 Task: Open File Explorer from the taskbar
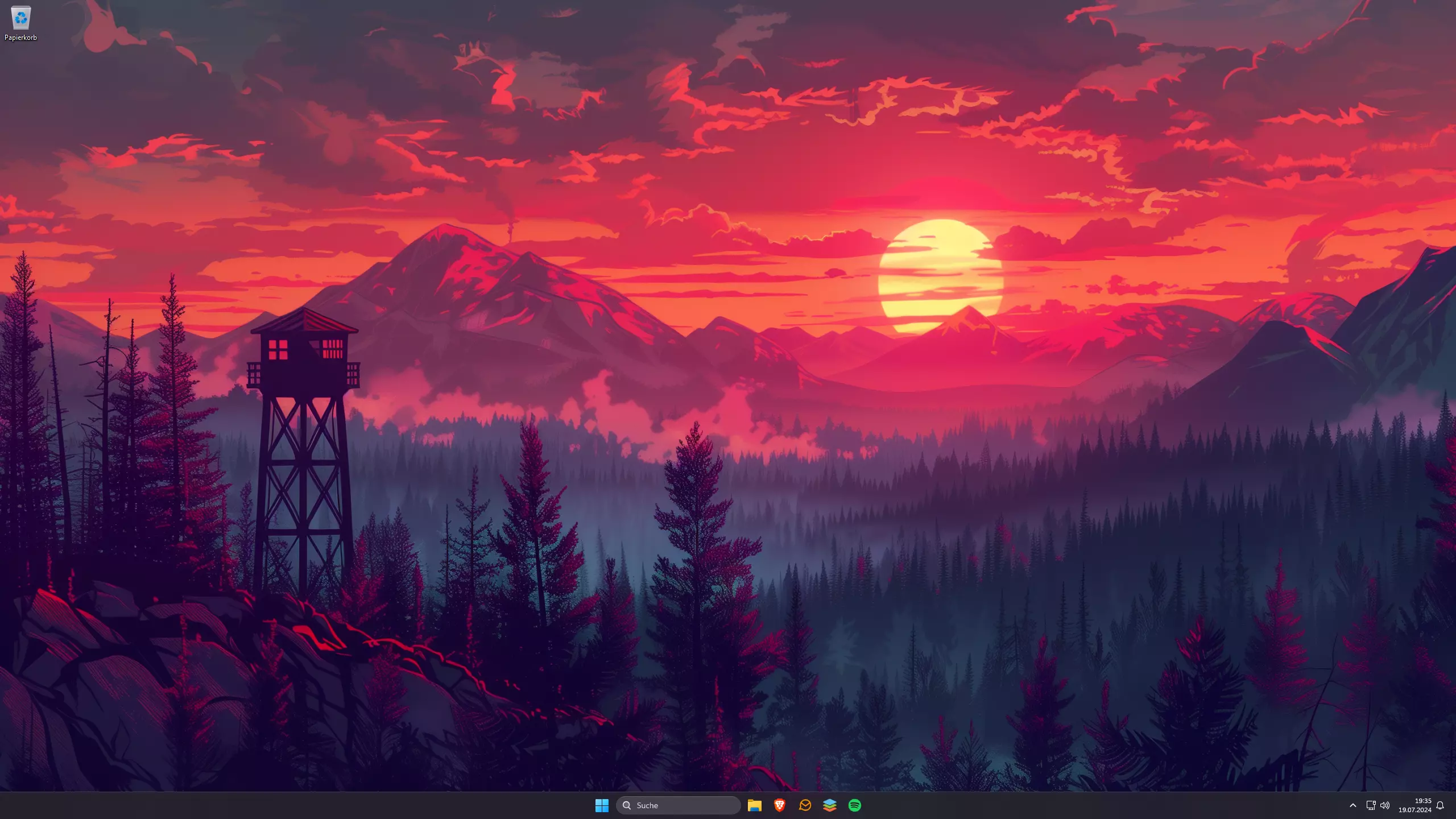[755, 805]
